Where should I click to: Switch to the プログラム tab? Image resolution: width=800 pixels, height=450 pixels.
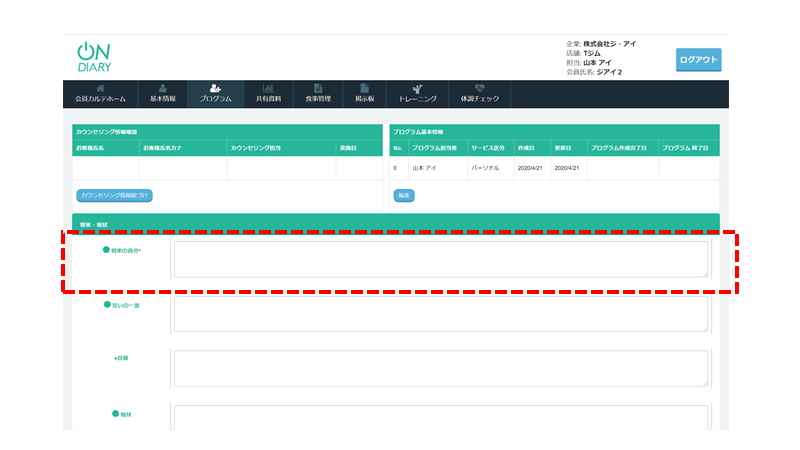(214, 94)
